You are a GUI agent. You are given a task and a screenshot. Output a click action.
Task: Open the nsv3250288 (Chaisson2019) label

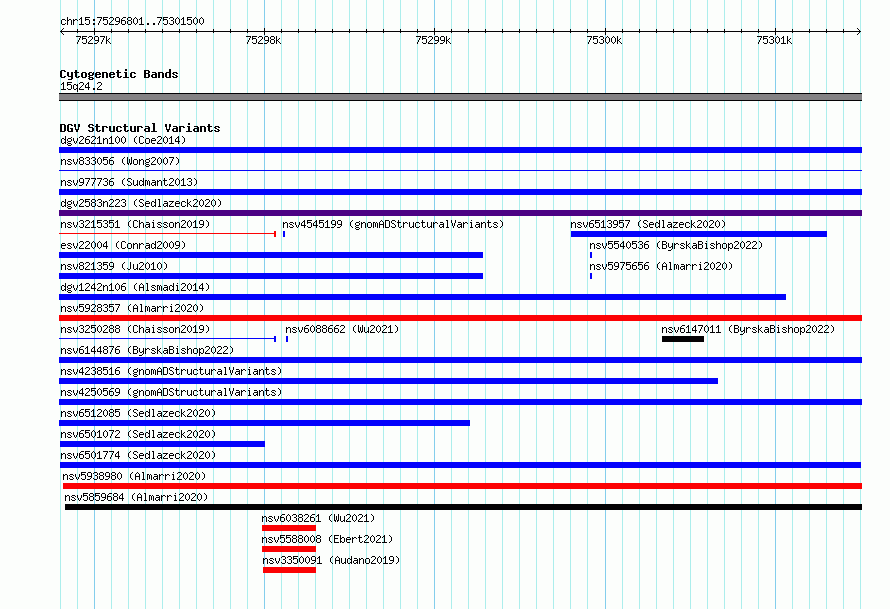[x=135, y=329]
